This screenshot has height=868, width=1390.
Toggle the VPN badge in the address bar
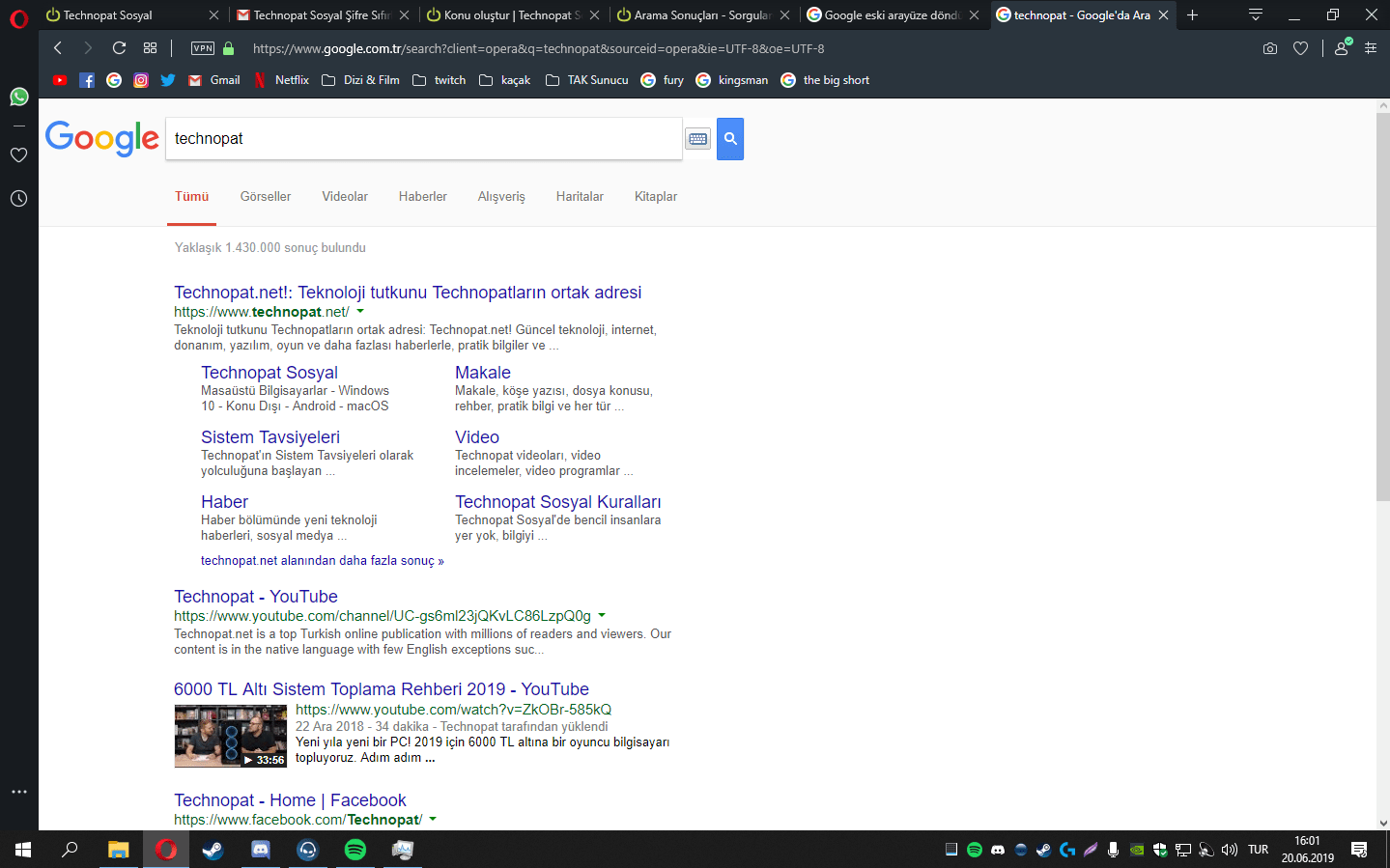(202, 48)
